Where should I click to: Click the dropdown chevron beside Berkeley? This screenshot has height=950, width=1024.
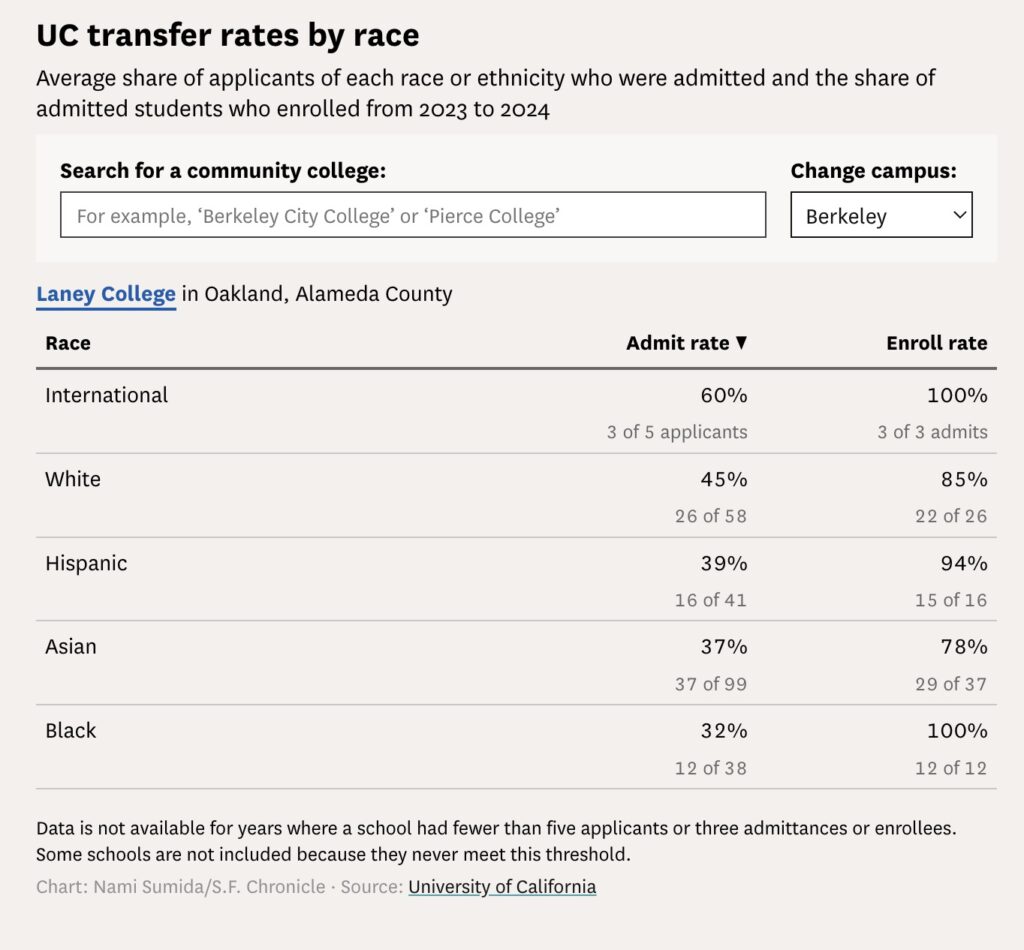(x=959, y=215)
